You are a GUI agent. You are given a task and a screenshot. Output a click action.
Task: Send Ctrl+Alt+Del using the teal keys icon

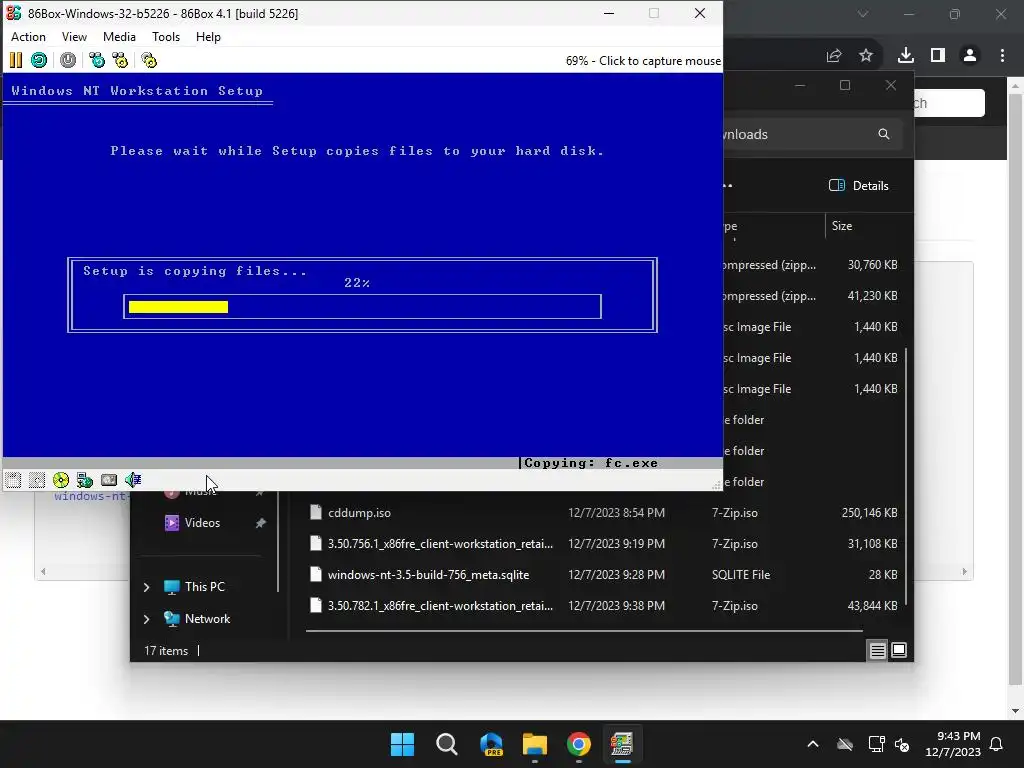click(97, 61)
